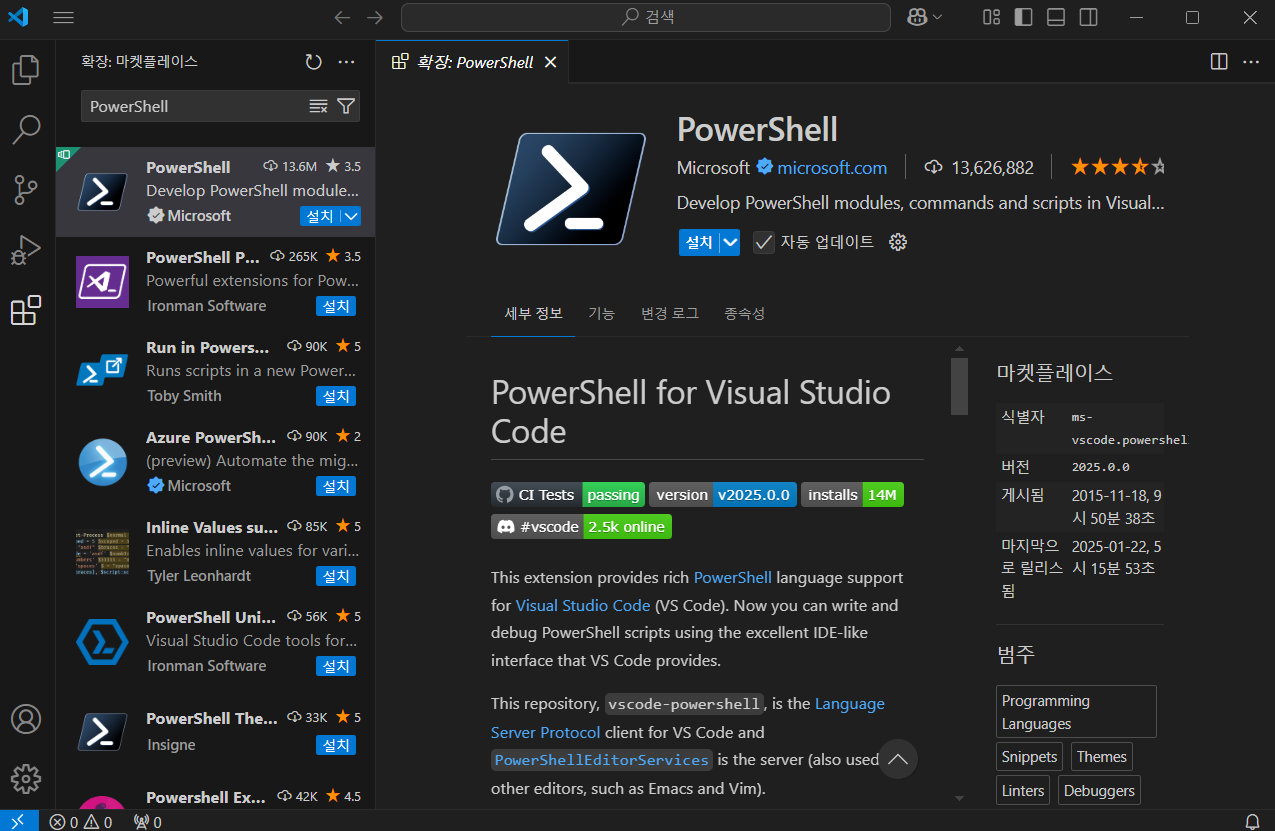The width and height of the screenshot is (1275, 831).
Task: Open microsoft.com publisher link
Action: (832, 167)
